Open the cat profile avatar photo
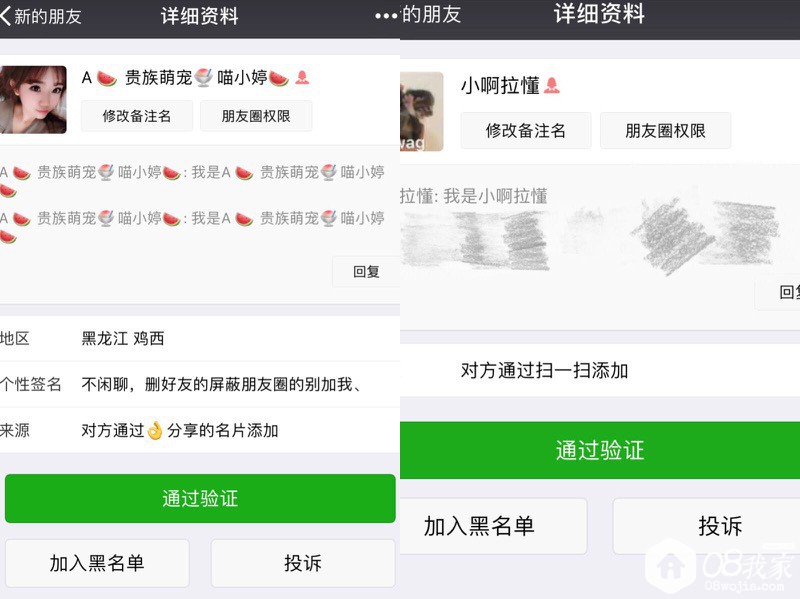 (x=421, y=112)
